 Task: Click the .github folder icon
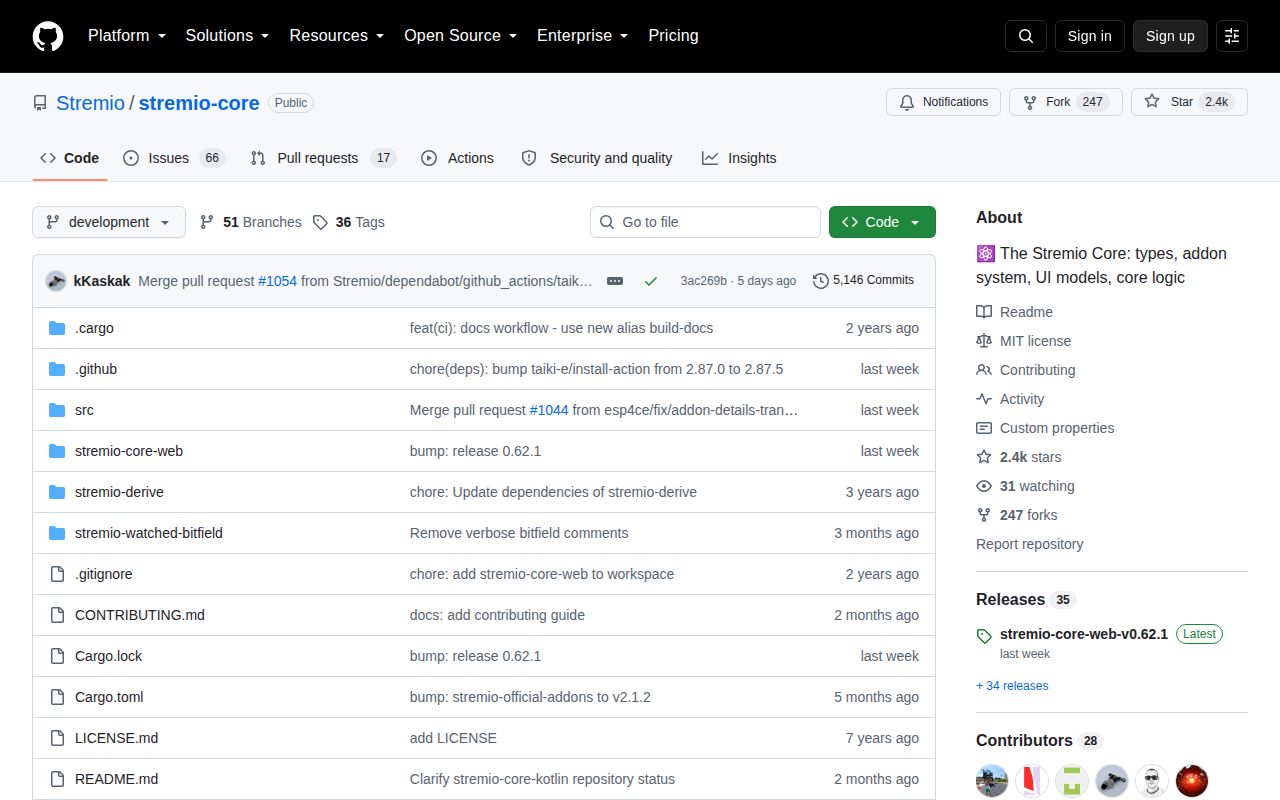coord(57,369)
